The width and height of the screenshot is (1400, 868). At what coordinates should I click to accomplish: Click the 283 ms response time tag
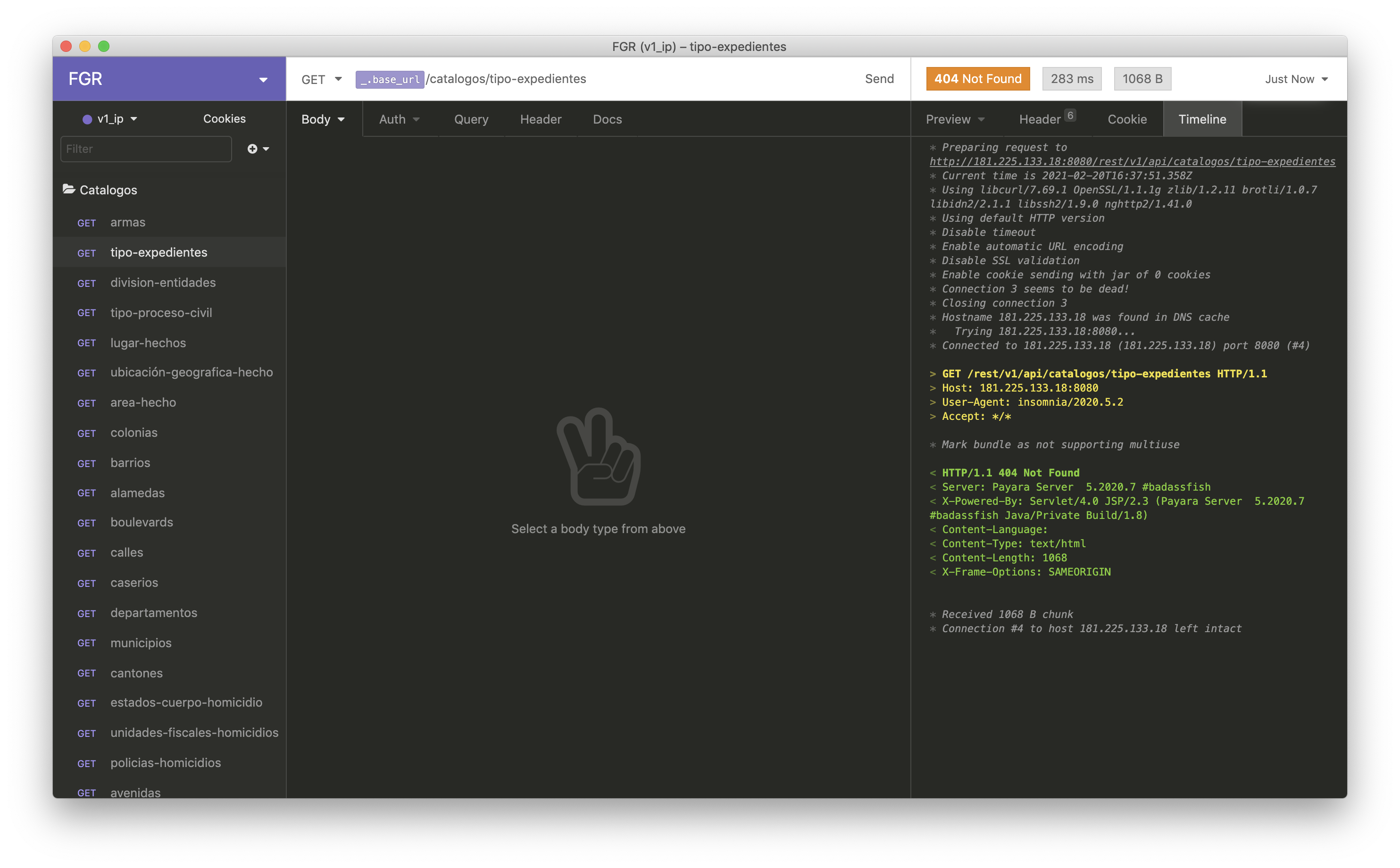pos(1072,79)
